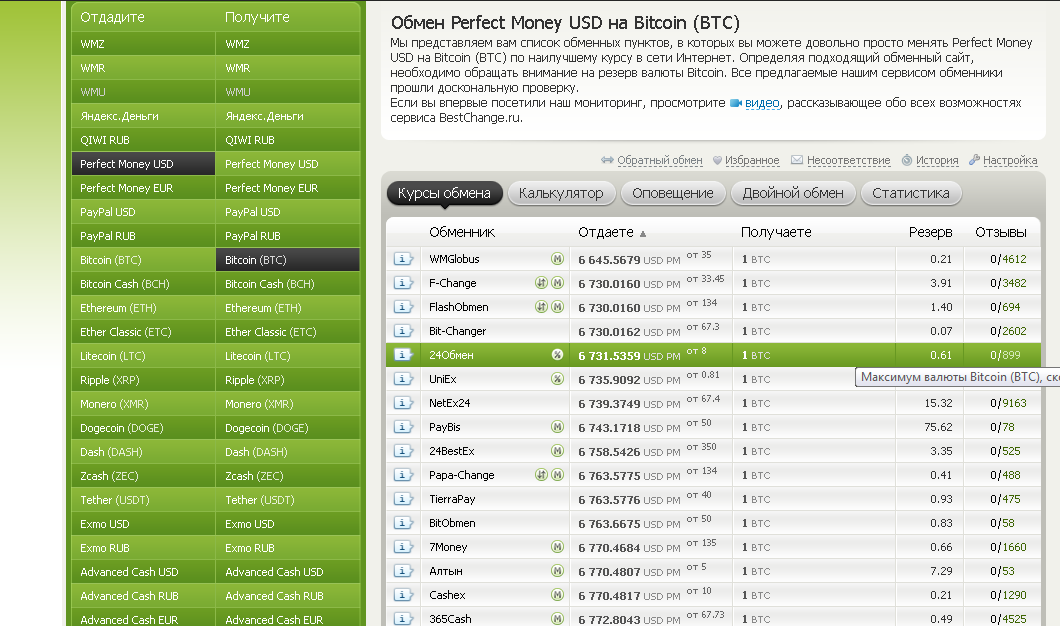
Task: Click the Несоответствие link
Action: pos(848,160)
